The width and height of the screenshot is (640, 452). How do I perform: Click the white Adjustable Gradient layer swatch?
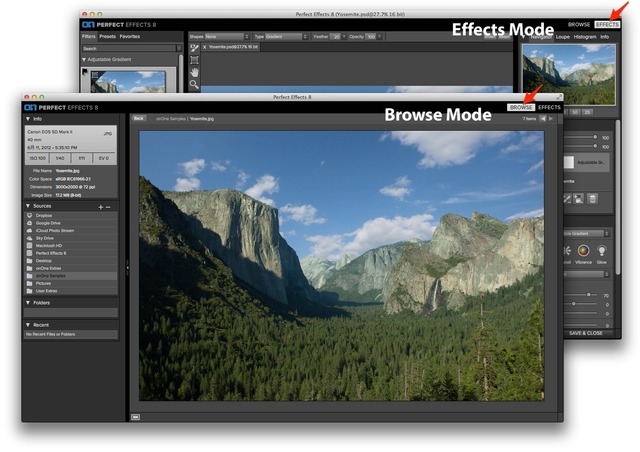[569, 163]
